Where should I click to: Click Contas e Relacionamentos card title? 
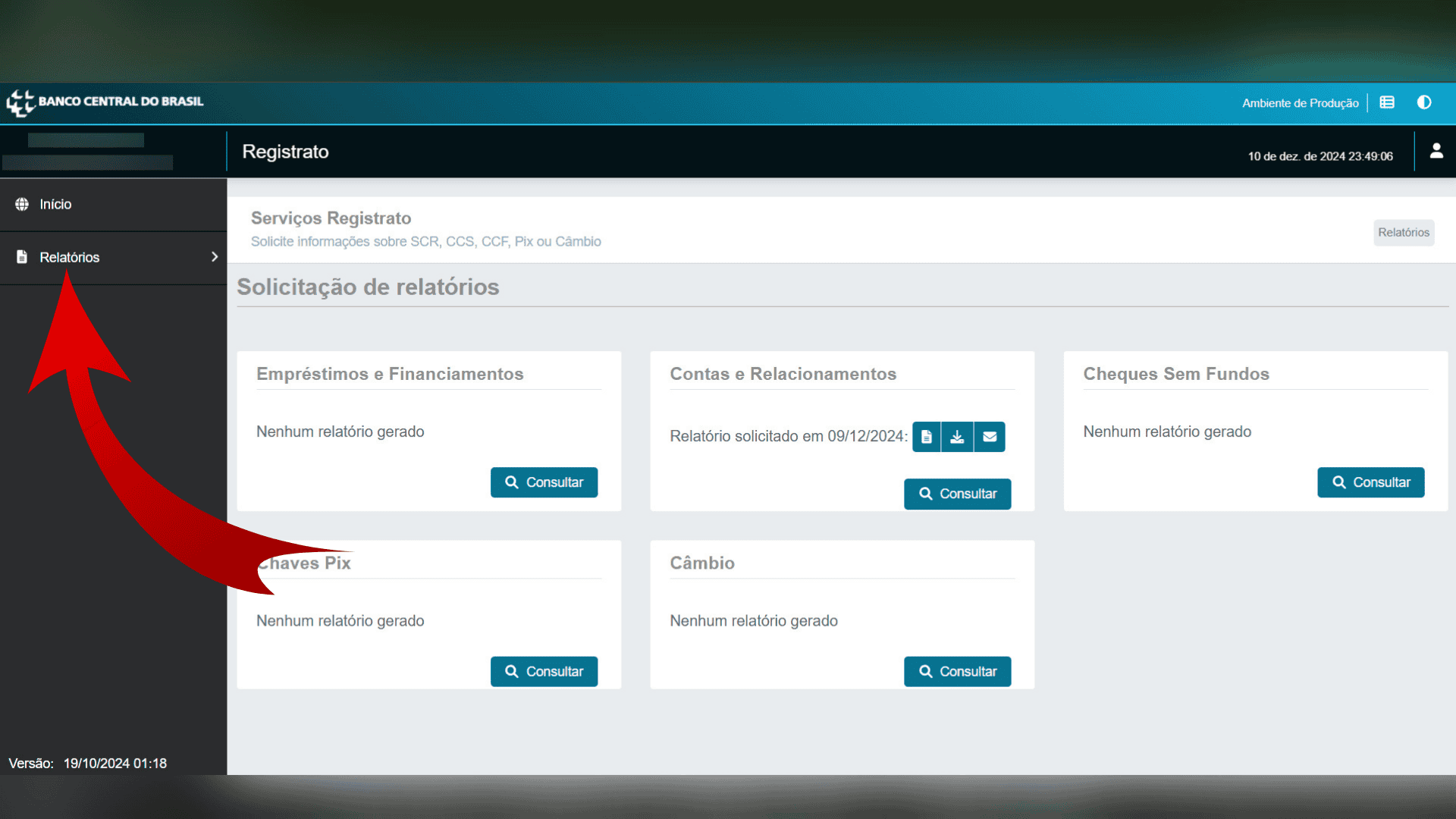pyautogui.click(x=783, y=374)
